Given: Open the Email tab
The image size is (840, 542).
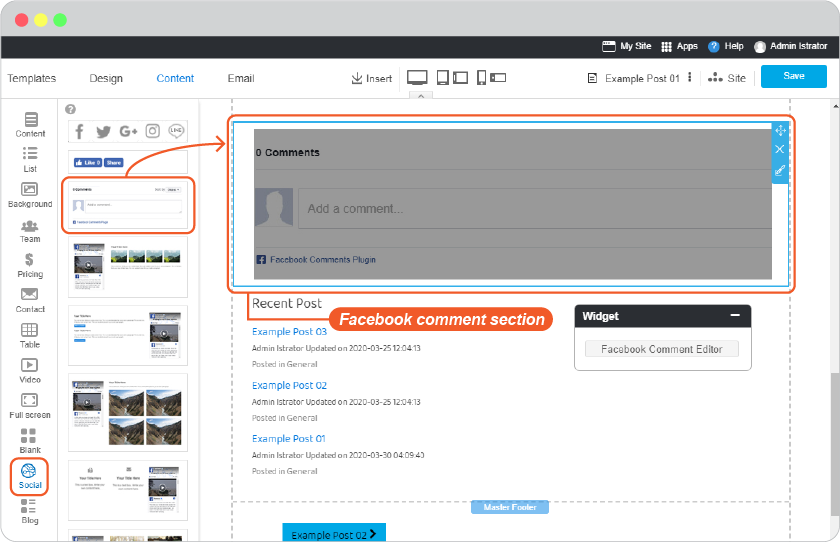Looking at the screenshot, I should (241, 78).
